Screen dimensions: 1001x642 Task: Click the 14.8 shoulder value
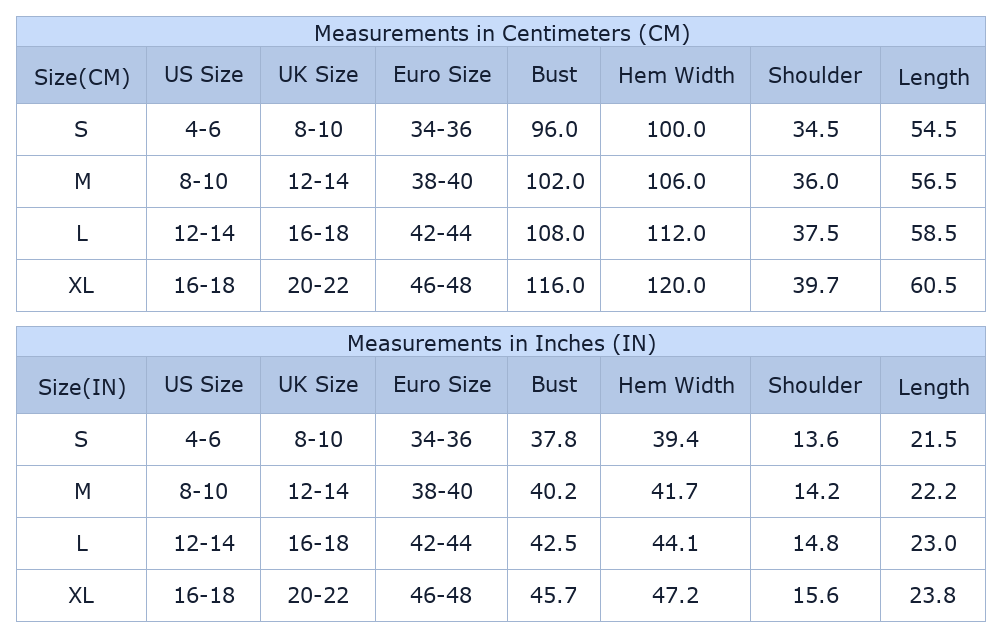(x=815, y=544)
